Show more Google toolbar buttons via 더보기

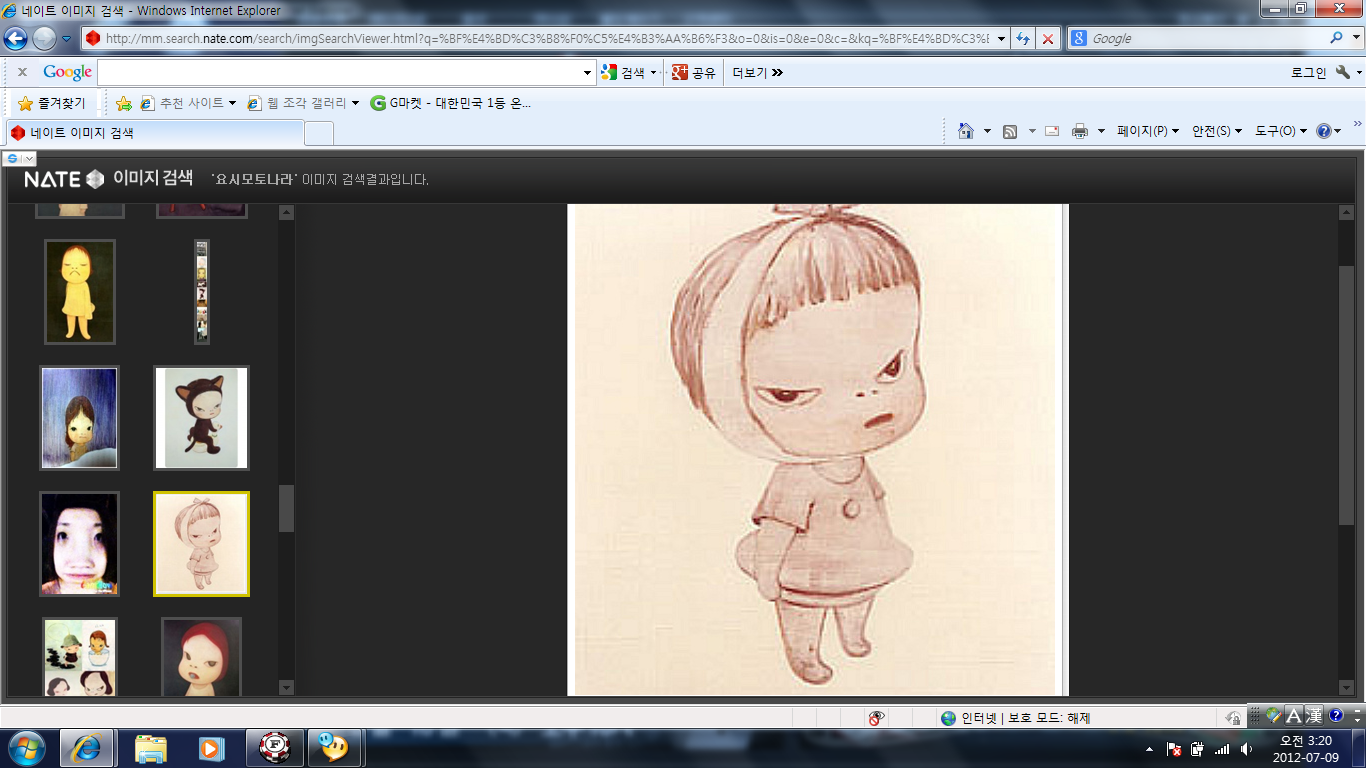757,72
